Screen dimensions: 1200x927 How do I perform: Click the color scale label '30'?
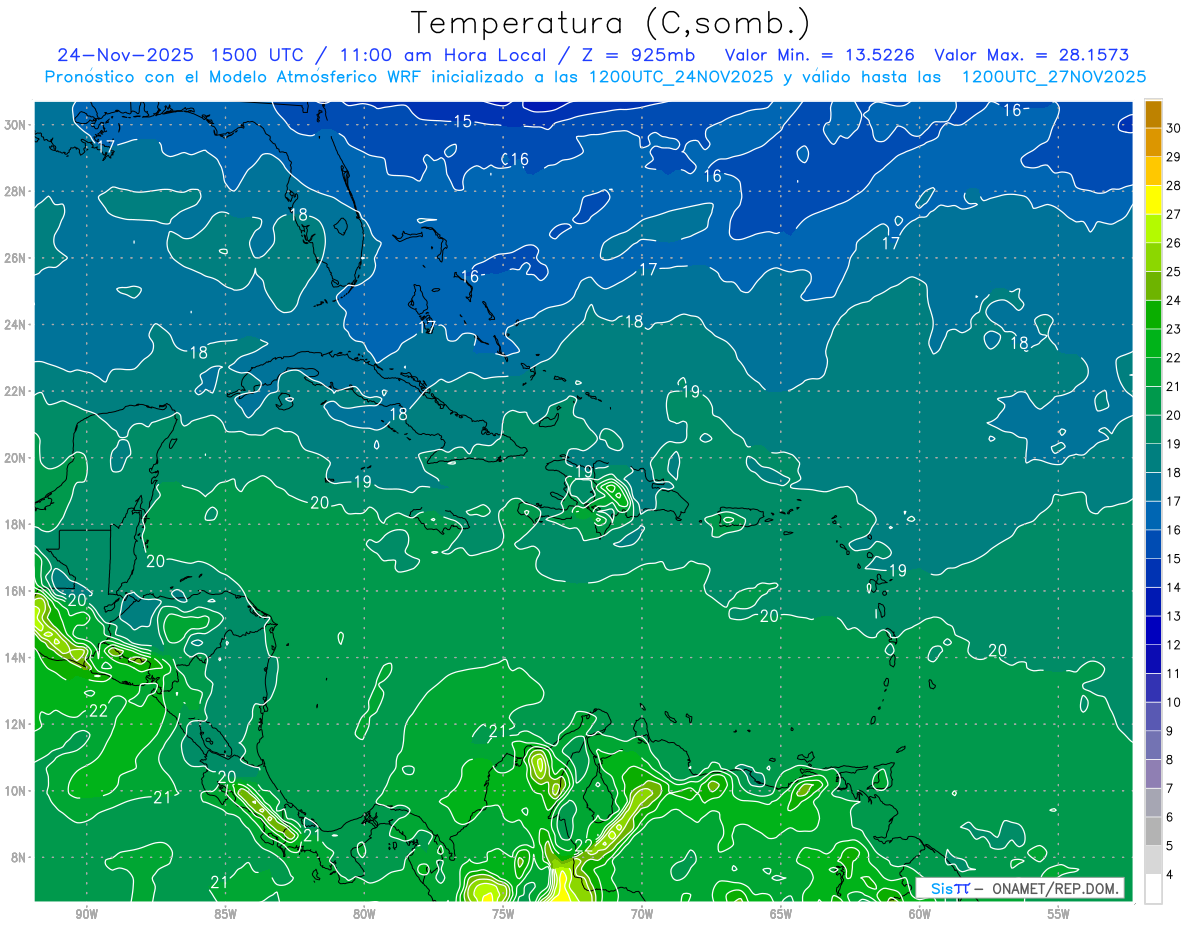1174,129
